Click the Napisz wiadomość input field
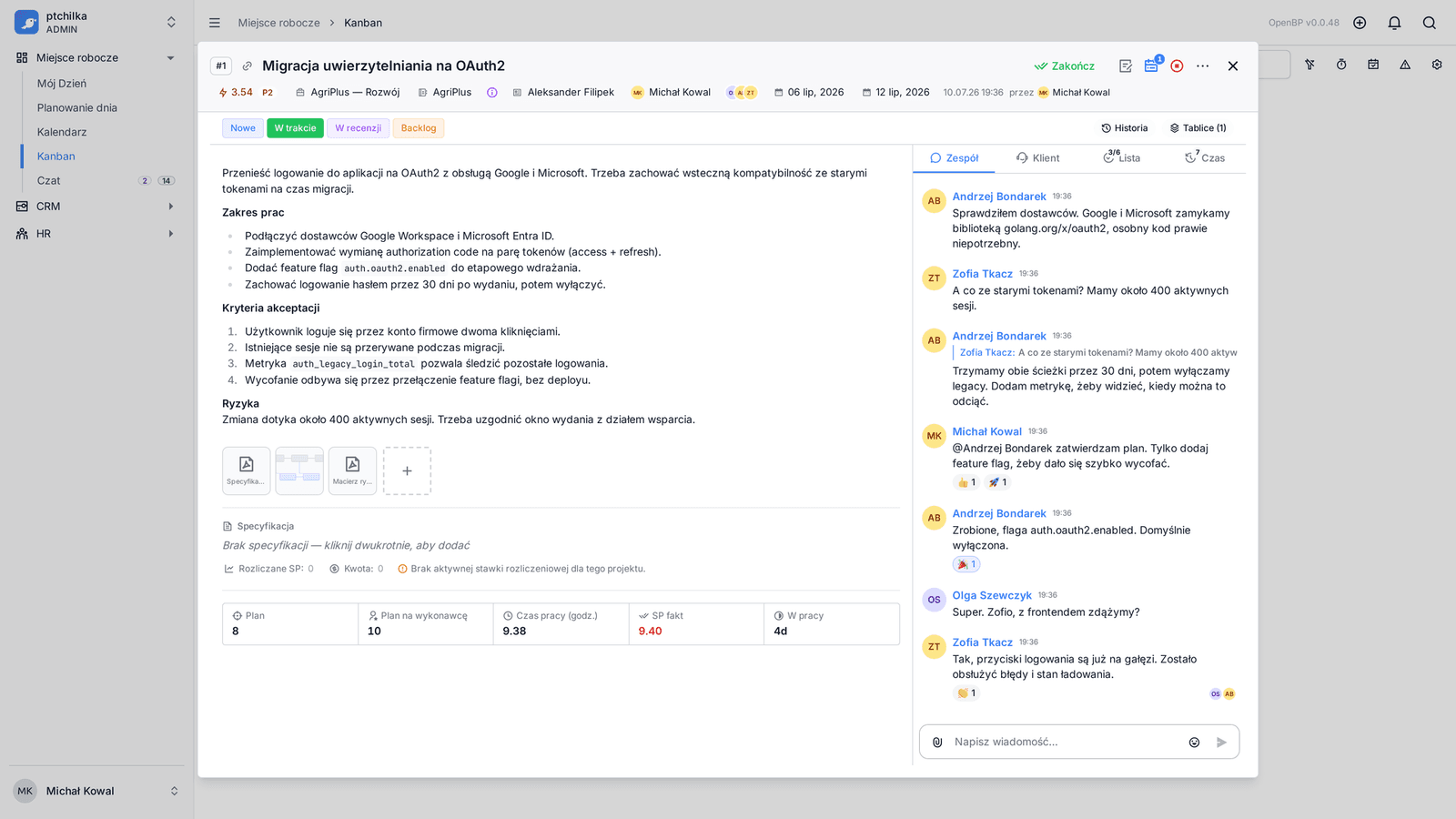This screenshot has height=819, width=1456. pos(1065,742)
